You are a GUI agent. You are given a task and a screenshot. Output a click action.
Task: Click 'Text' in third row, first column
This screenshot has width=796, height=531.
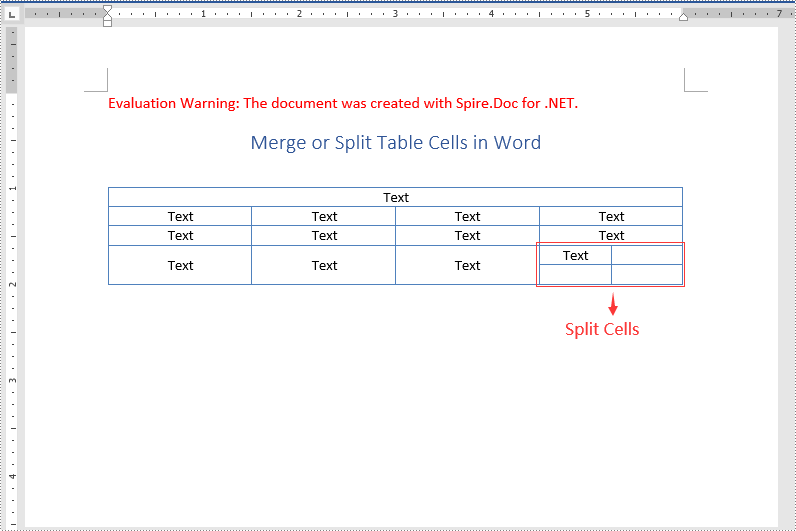[180, 236]
